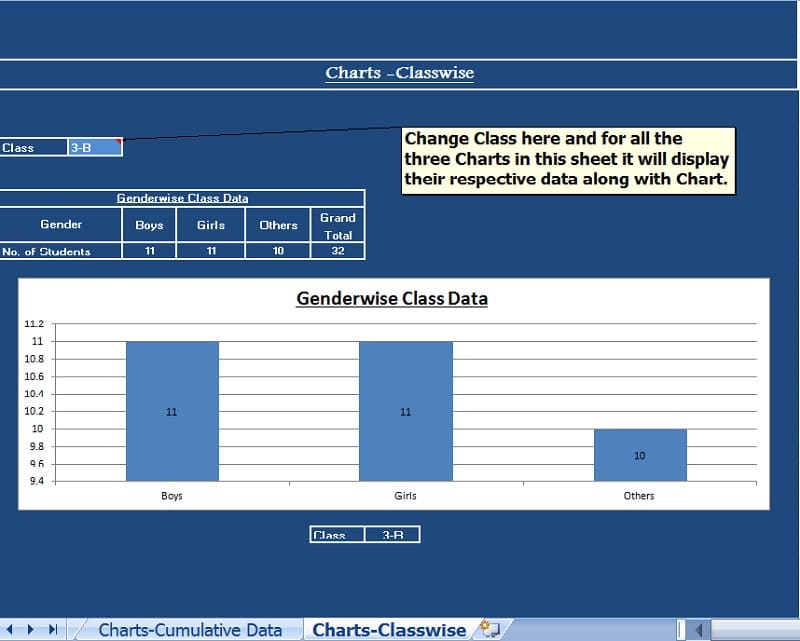Viewport: 800px width, 641px height.
Task: Click the Insert Worksheet icon beside the sheet tabs
Action: tap(486, 629)
